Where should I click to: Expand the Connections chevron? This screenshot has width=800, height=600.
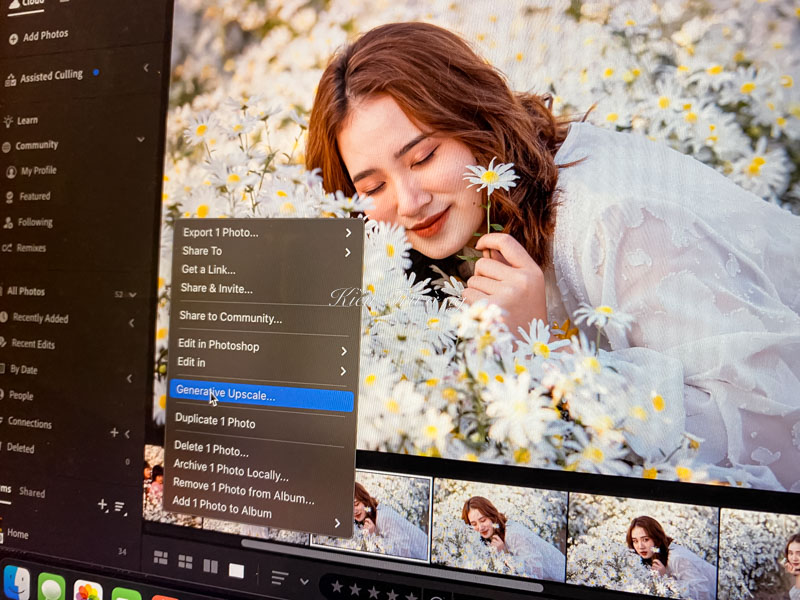[127, 434]
